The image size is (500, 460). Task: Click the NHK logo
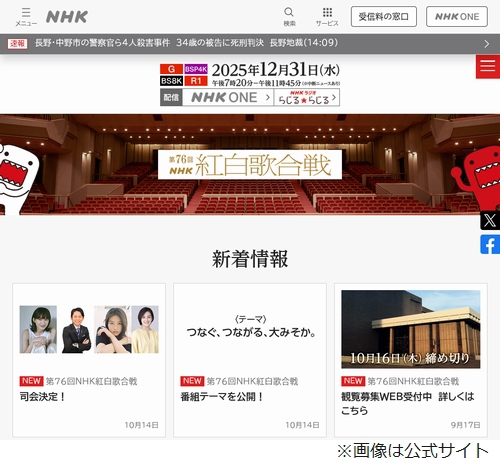(67, 17)
